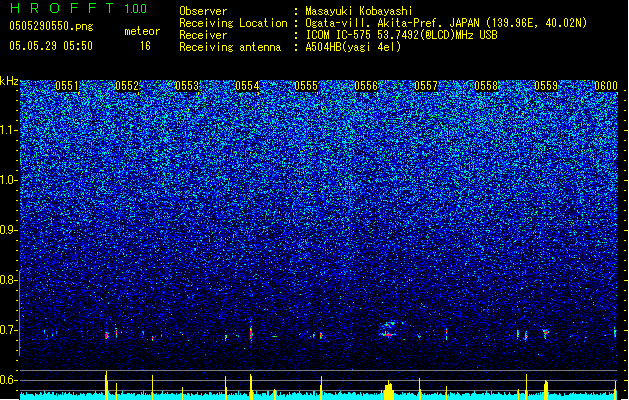Click the 'meteor' label

pos(142,31)
